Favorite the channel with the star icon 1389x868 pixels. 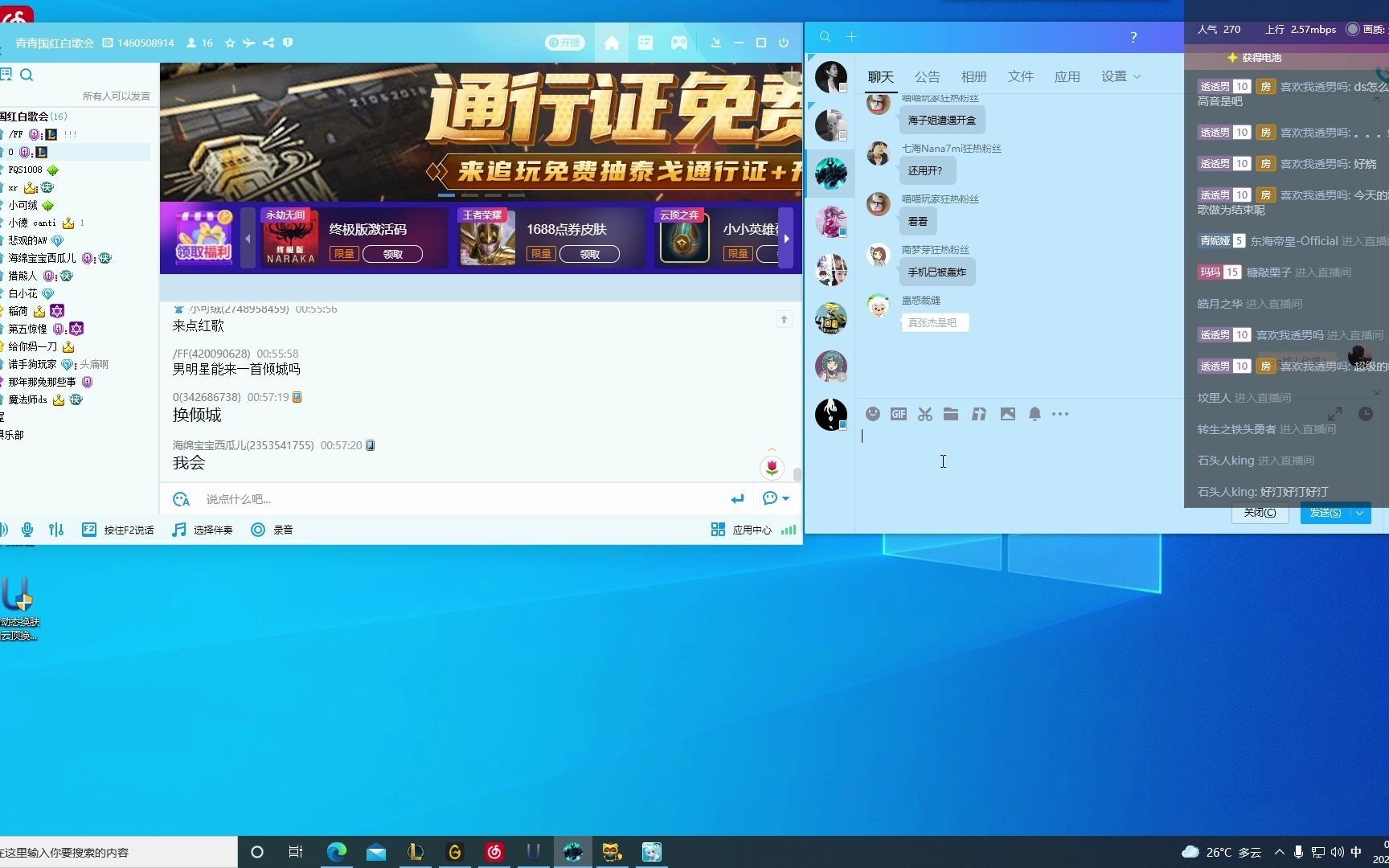[x=230, y=43]
